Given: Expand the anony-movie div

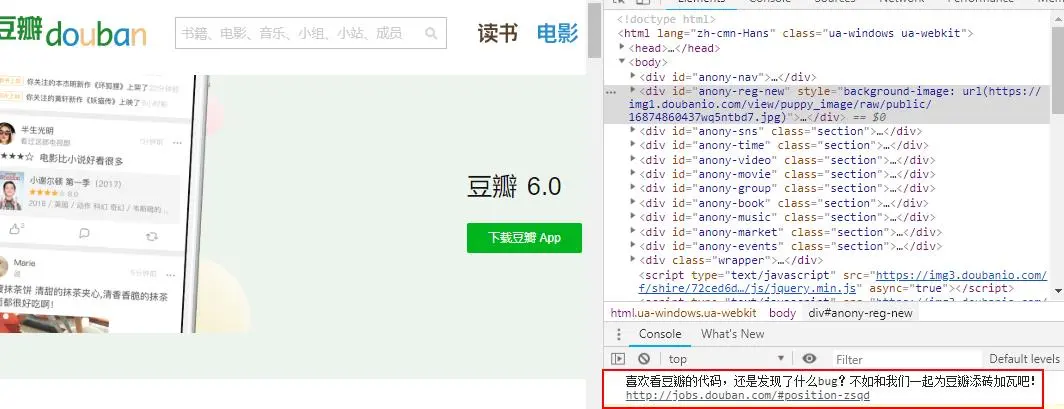Looking at the screenshot, I should point(634,174).
